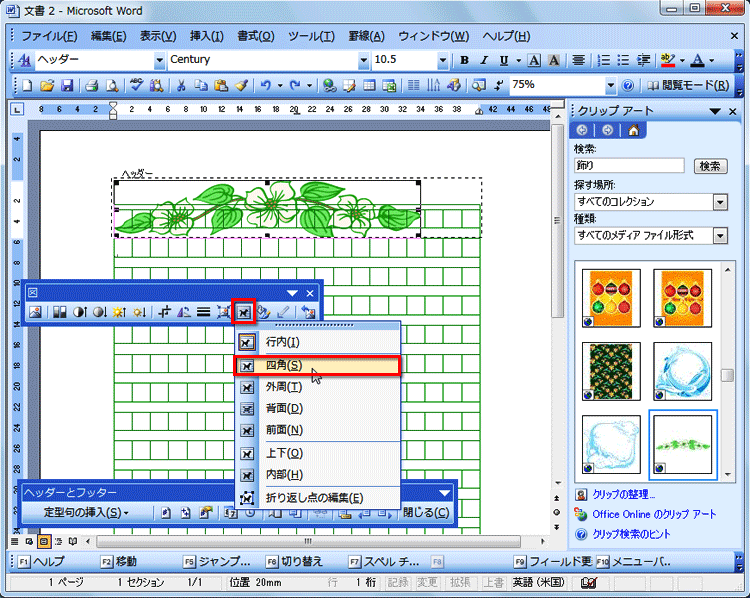Open print preview from the standard toolbar

112,86
